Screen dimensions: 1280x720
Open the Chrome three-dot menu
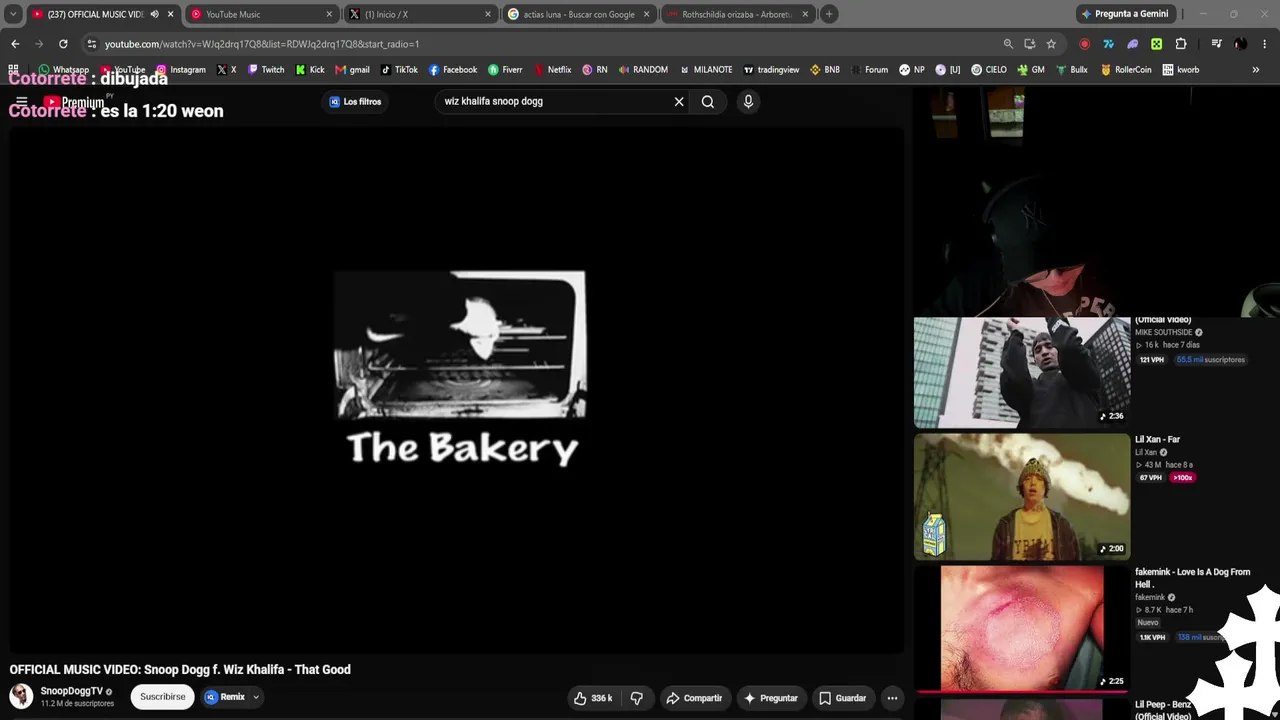(1265, 44)
